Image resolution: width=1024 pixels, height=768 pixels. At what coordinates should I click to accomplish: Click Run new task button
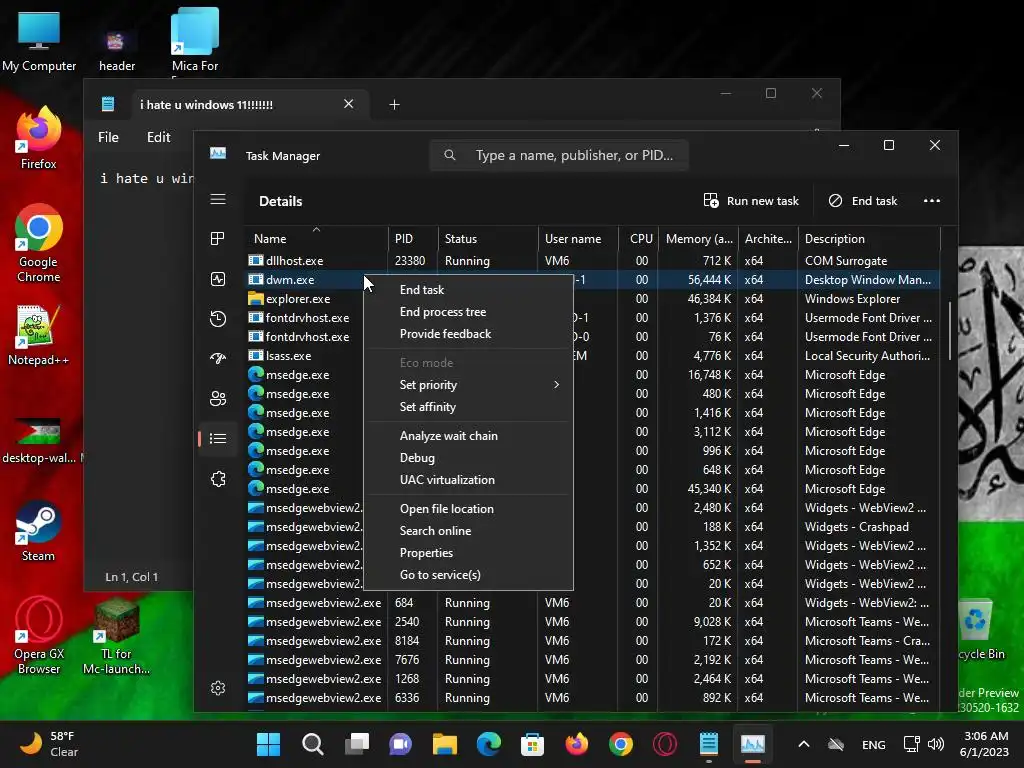coord(751,200)
